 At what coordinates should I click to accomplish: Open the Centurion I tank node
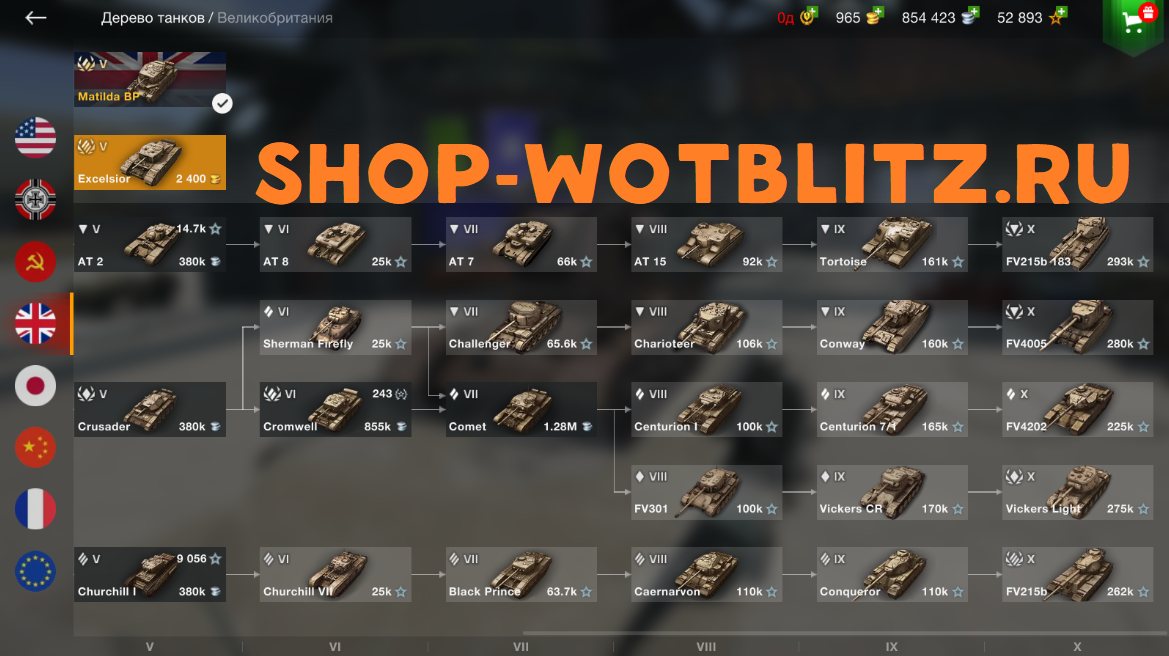pyautogui.click(x=706, y=409)
